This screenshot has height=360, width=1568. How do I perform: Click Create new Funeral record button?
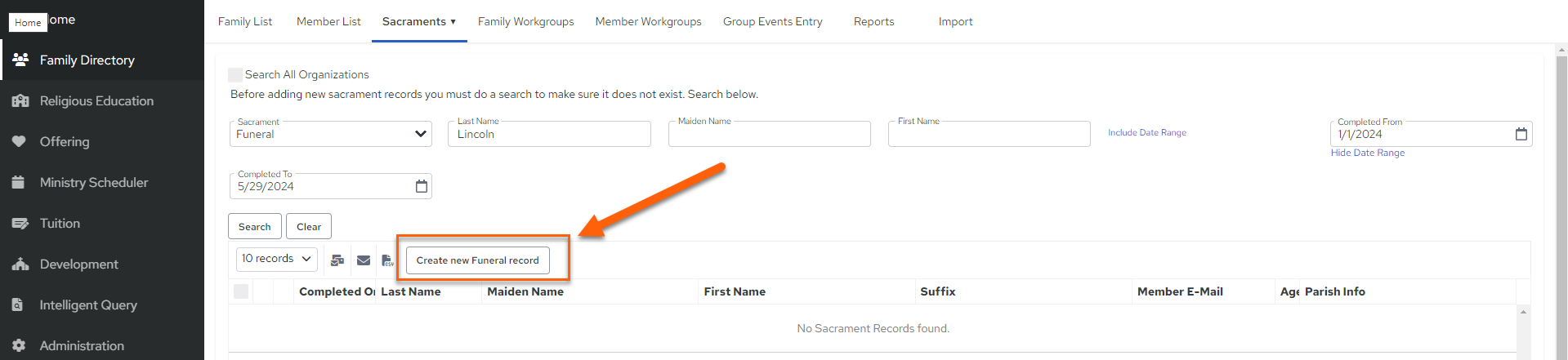pyautogui.click(x=477, y=260)
